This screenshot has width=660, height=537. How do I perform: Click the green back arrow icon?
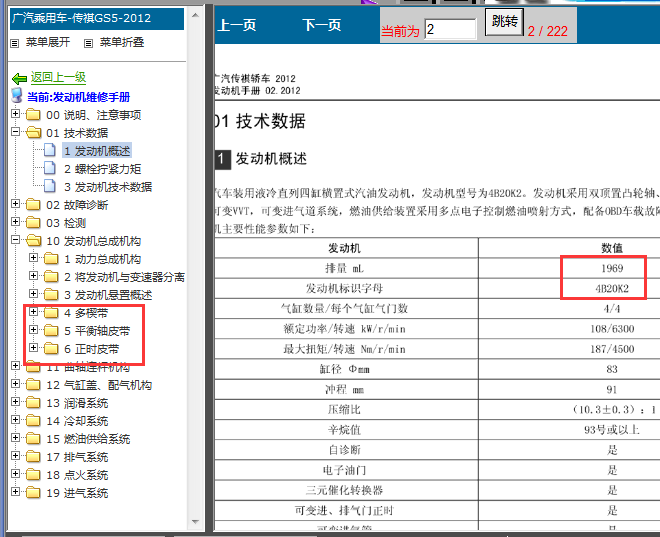pos(19,78)
